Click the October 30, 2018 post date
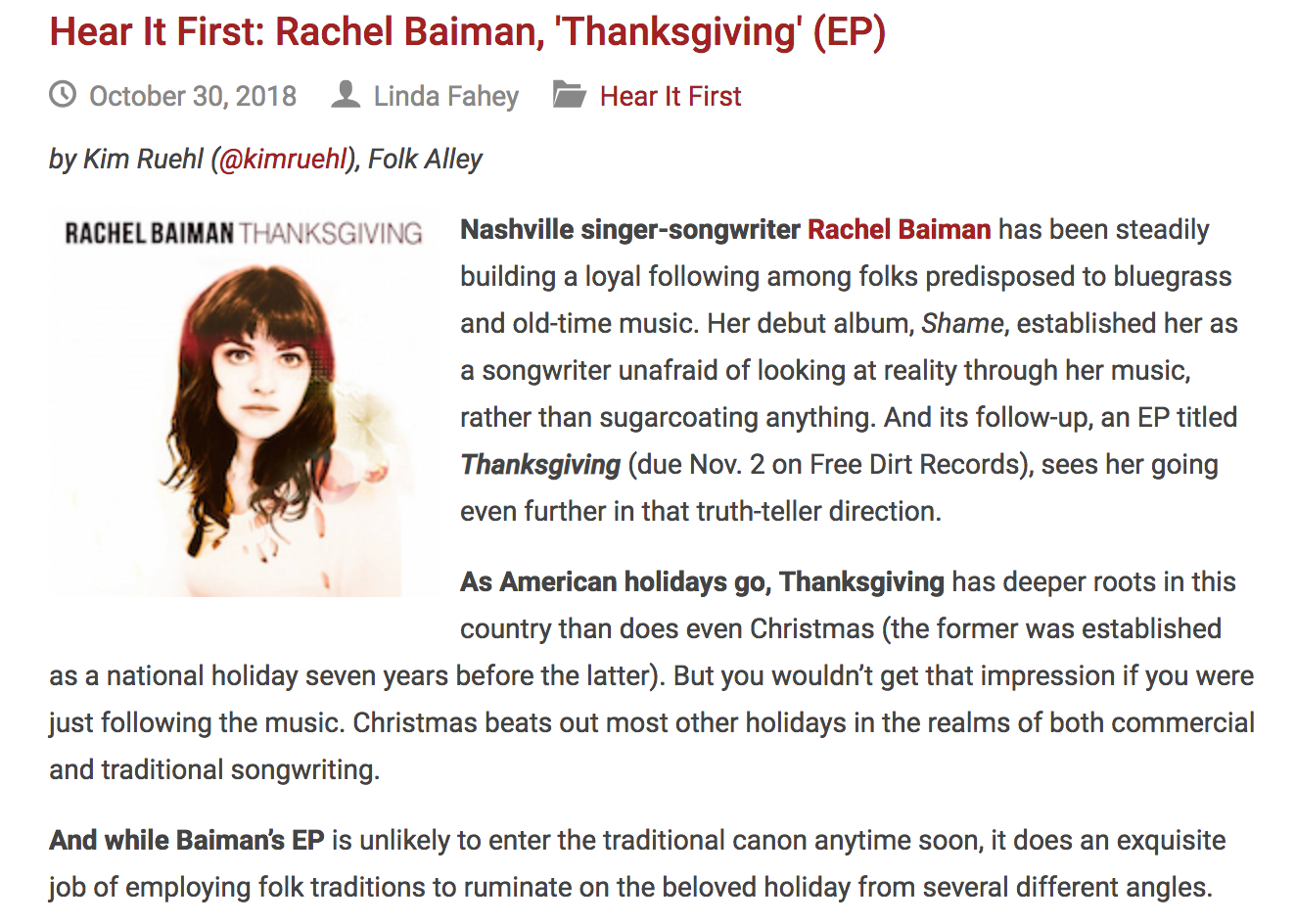The image size is (1296, 924). point(193,96)
